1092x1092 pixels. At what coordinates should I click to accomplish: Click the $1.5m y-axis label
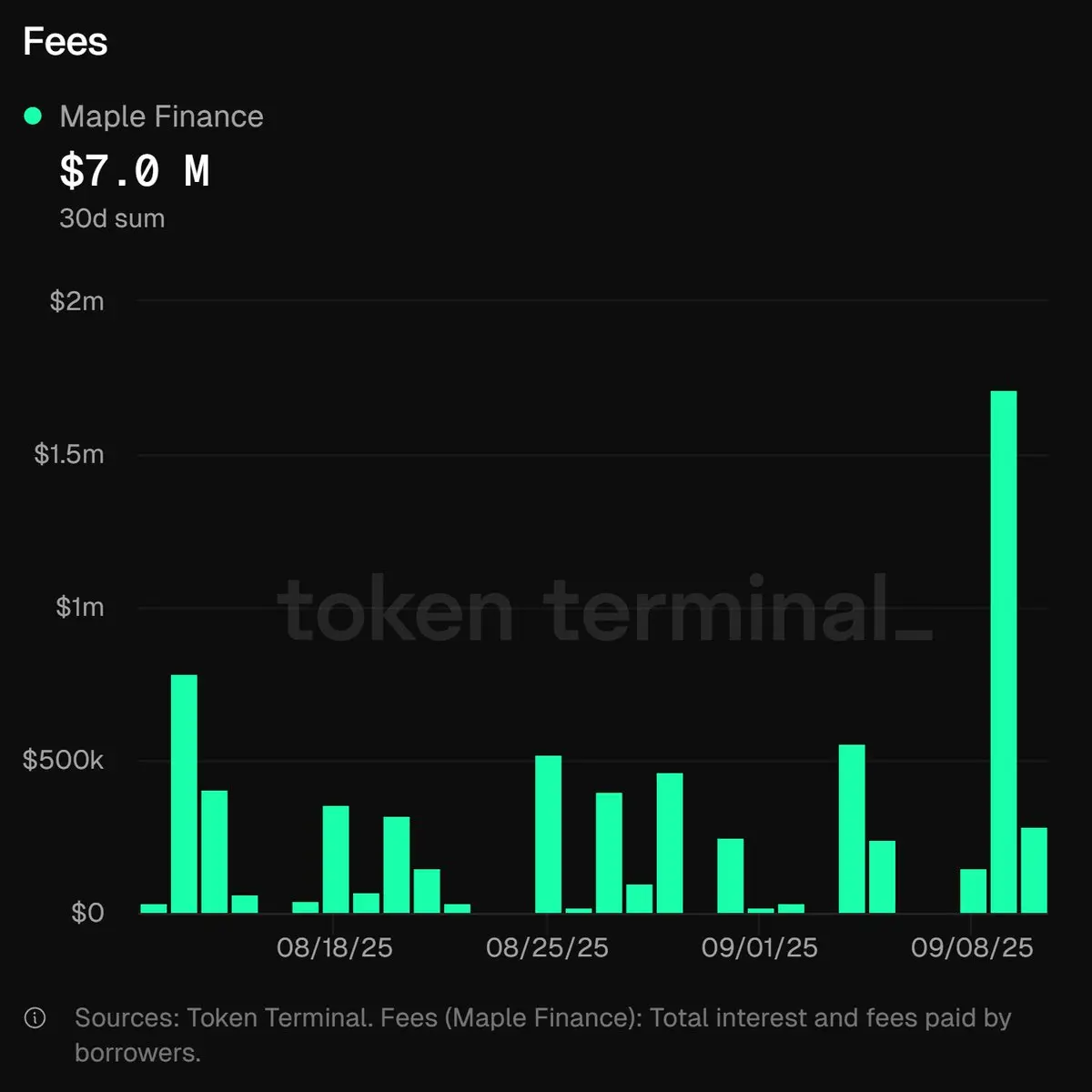click(x=69, y=454)
